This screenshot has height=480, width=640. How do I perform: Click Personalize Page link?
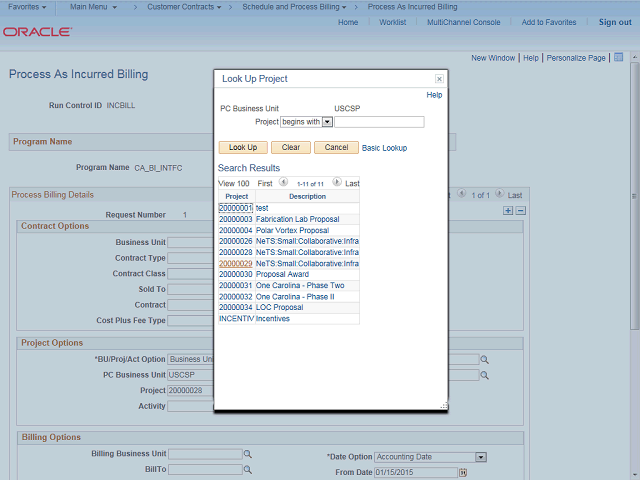(x=576, y=58)
